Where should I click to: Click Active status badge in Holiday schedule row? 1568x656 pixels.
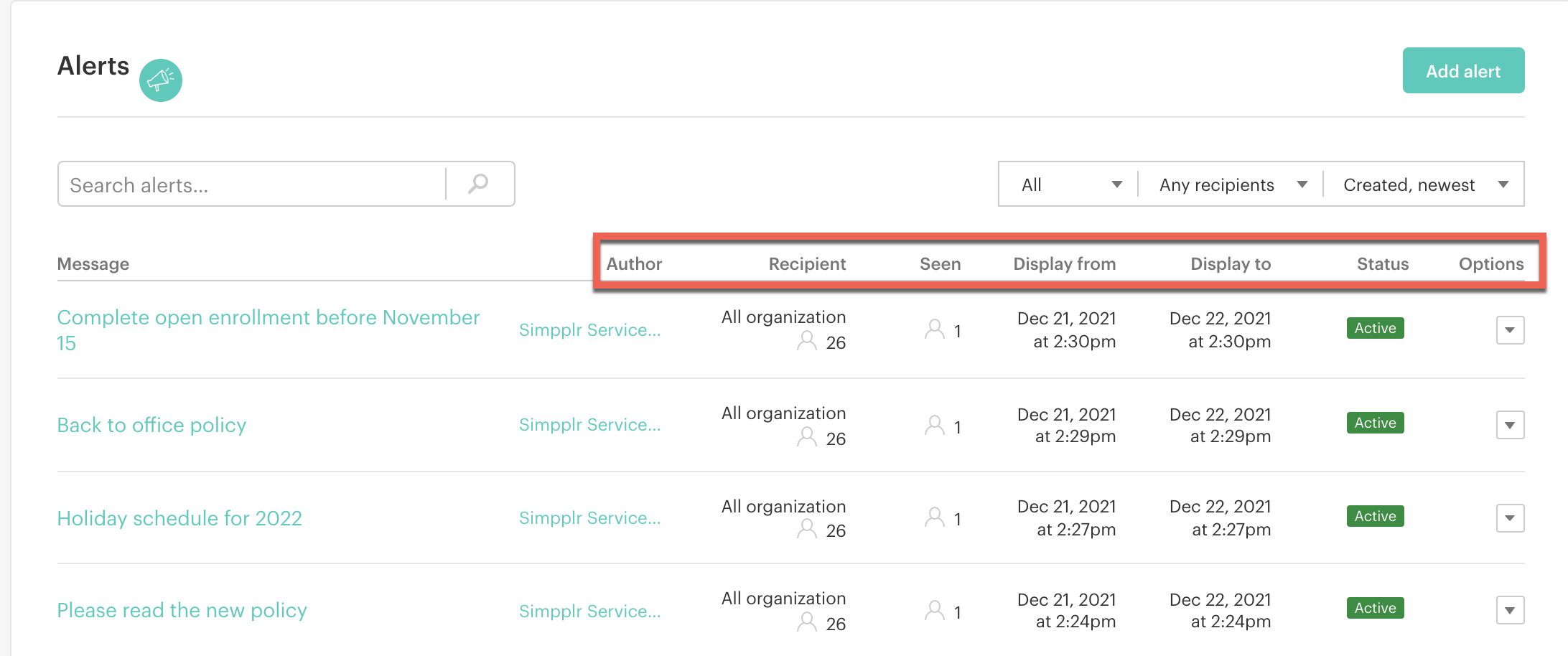pyautogui.click(x=1375, y=516)
